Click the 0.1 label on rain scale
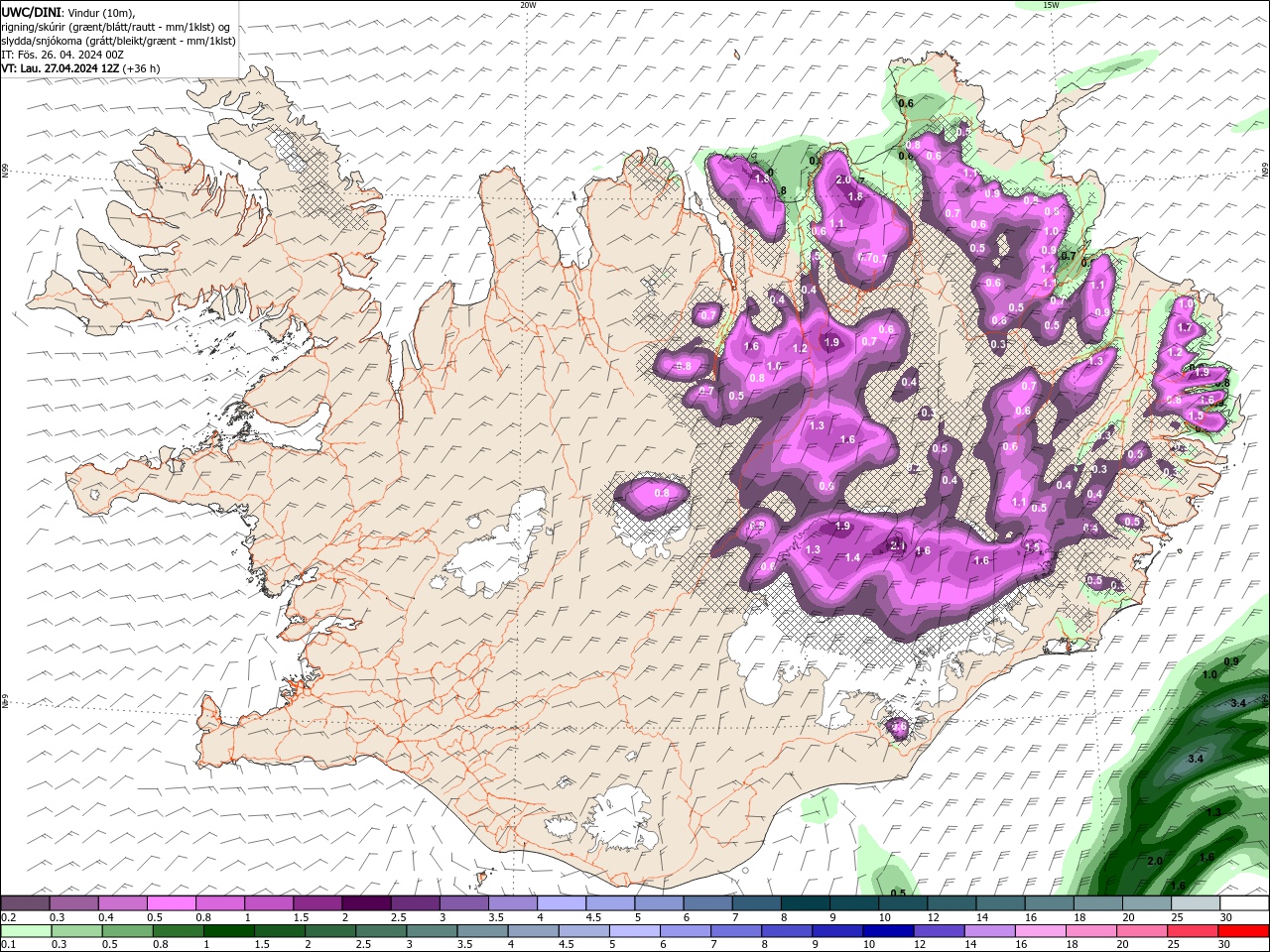Viewport: 1270px width, 952px height. click(8, 945)
